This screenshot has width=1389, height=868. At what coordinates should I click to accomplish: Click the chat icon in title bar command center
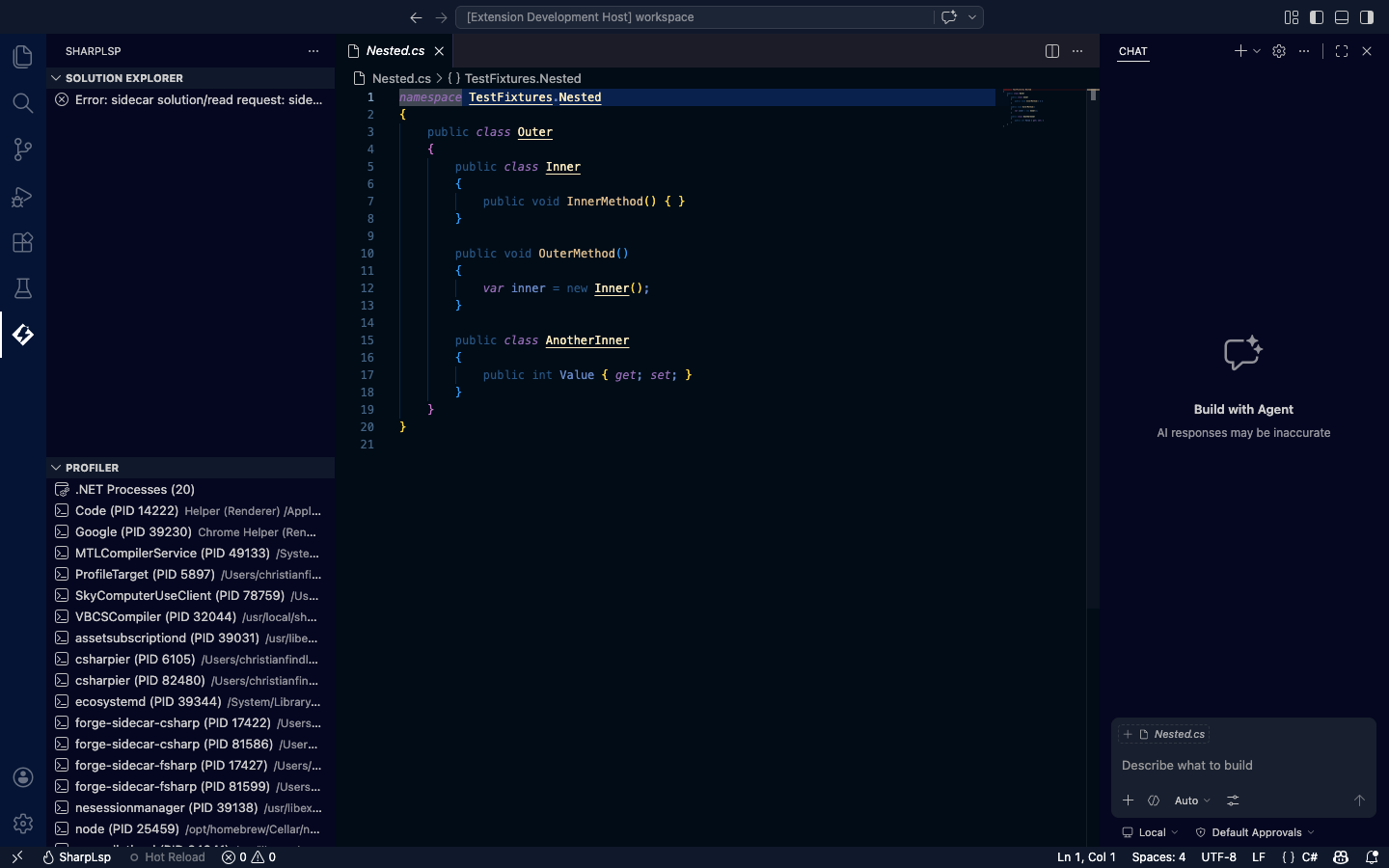[949, 17]
